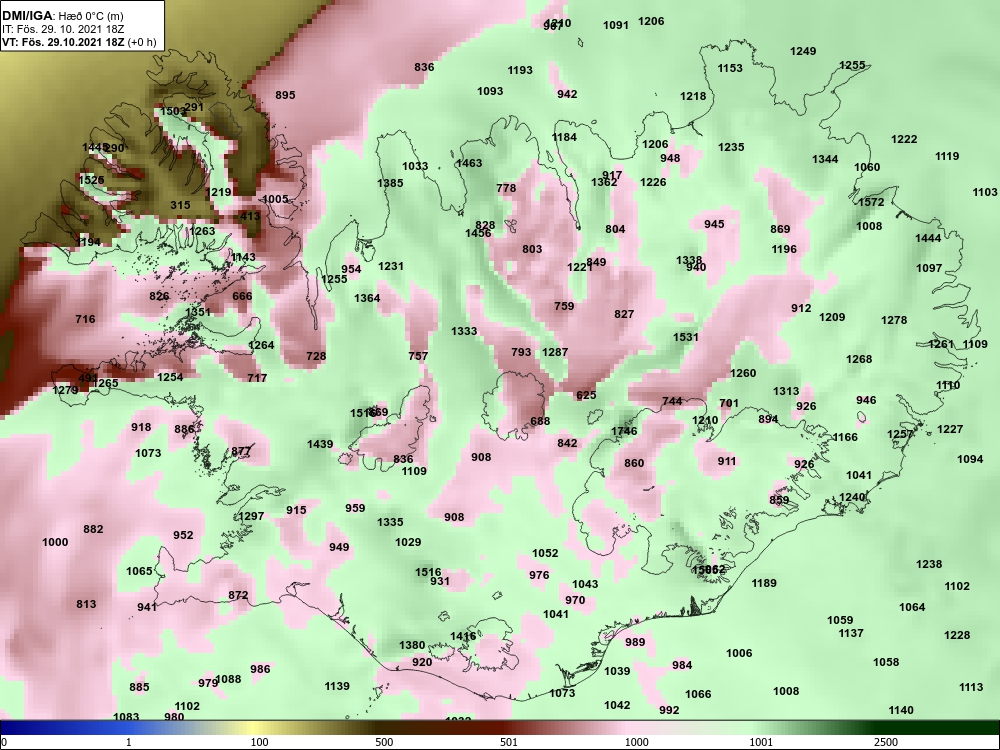Pick the 1572 value on the map
The image size is (1000, 750).
point(871,202)
